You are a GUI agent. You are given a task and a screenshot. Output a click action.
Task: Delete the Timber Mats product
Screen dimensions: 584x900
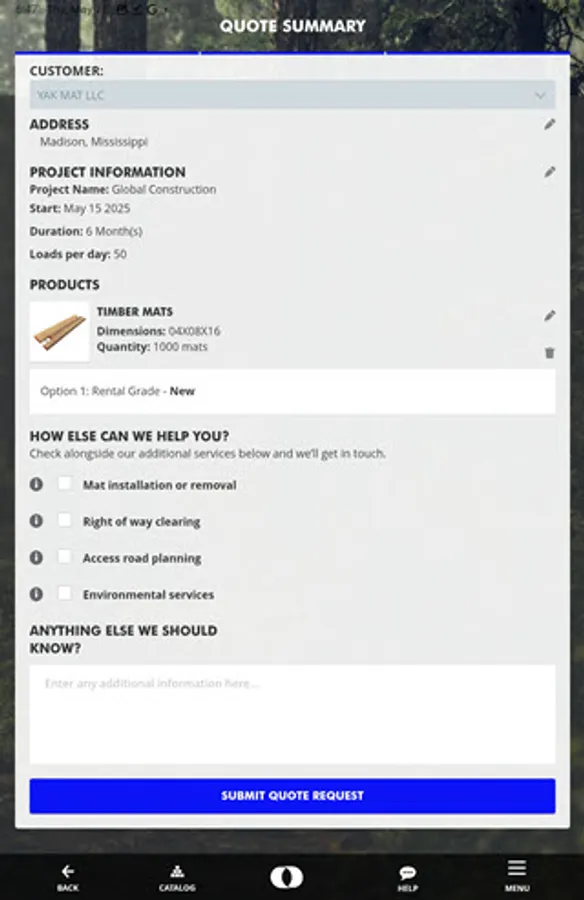point(549,352)
